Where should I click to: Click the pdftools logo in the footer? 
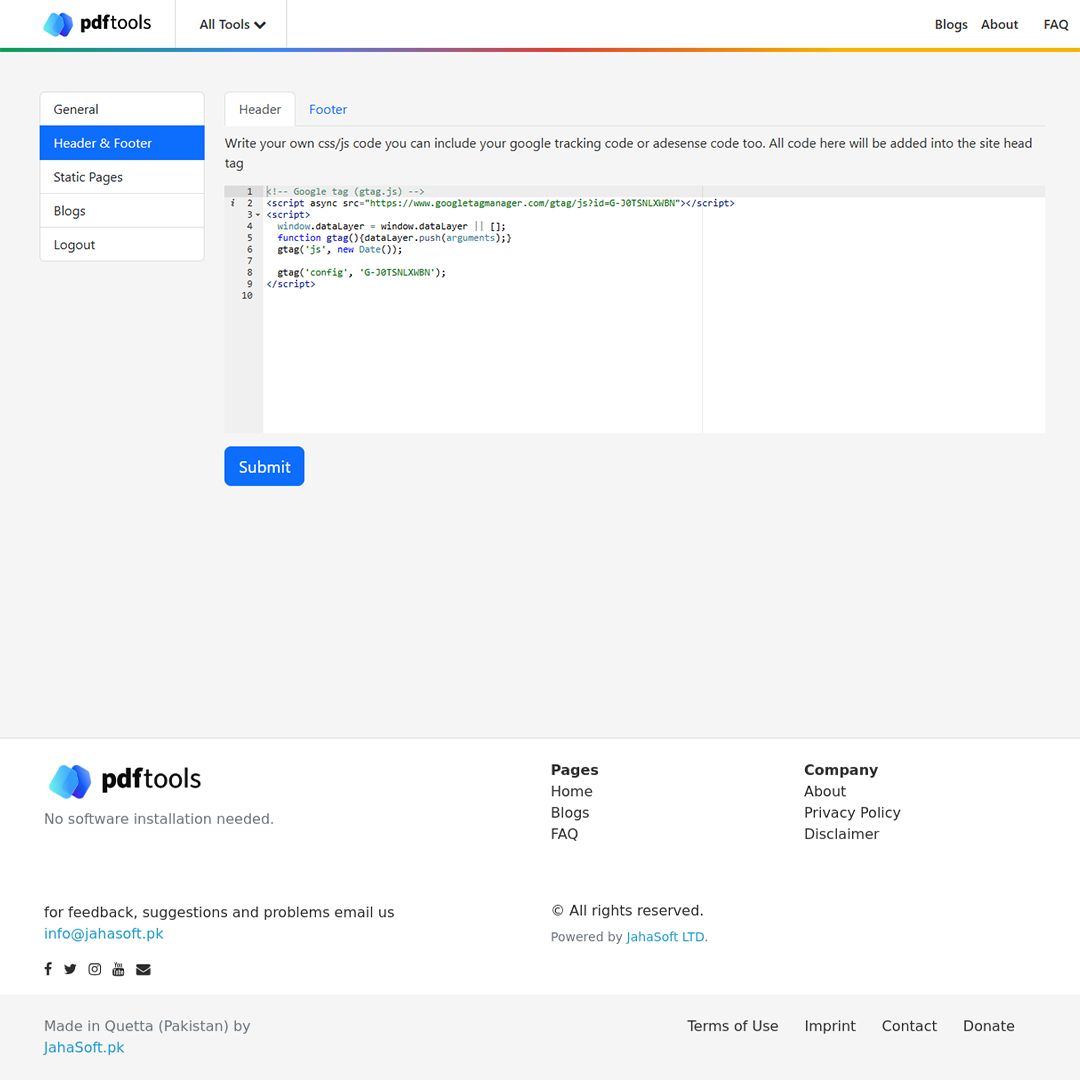[x=125, y=780]
